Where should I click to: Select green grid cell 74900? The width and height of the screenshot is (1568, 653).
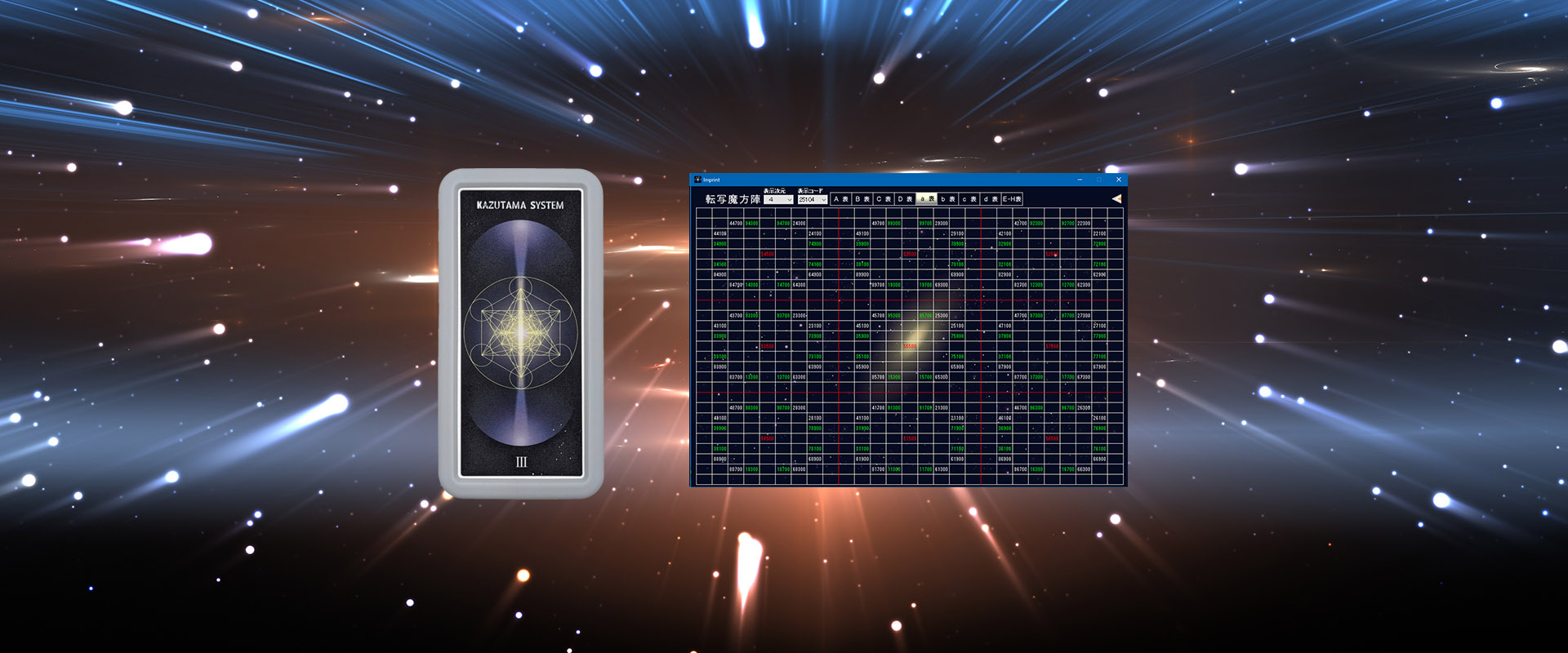point(815,244)
